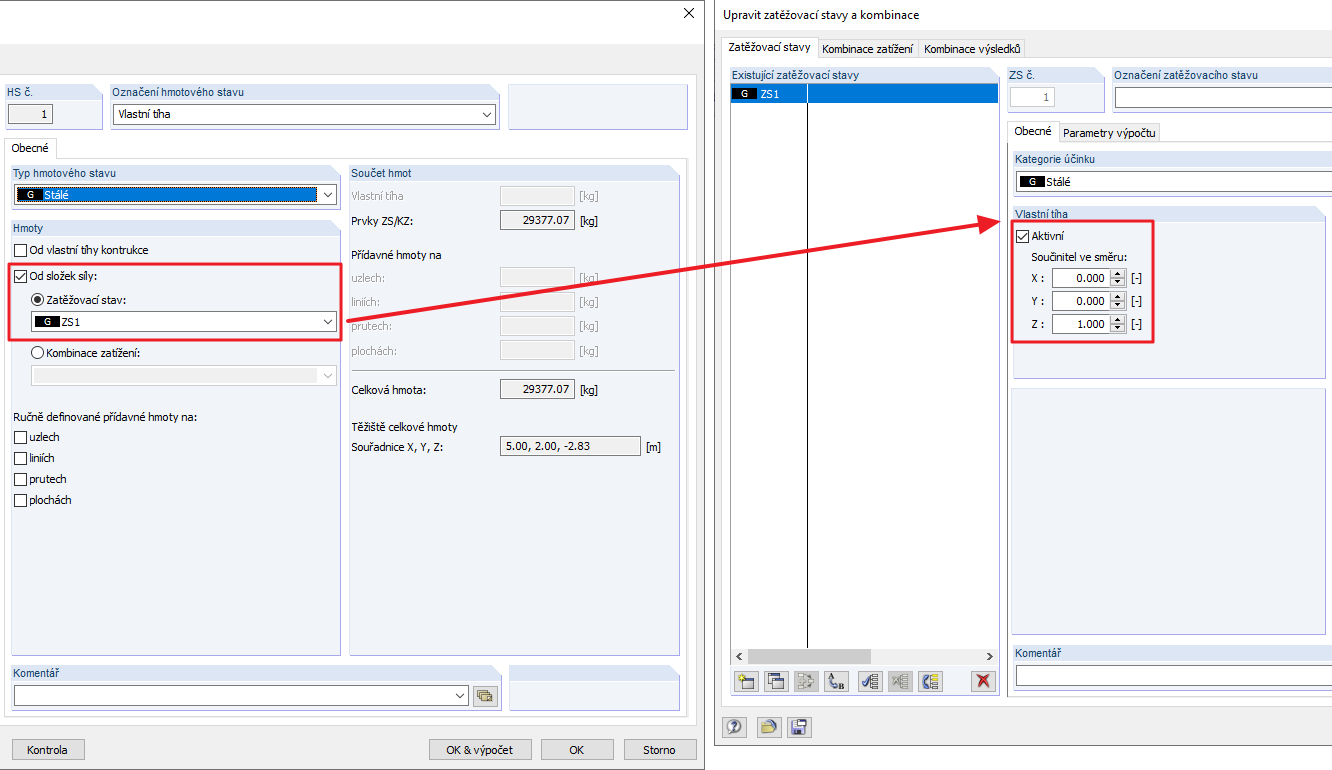
Task: Click the comment library icon beside Komentář
Action: (x=486, y=695)
